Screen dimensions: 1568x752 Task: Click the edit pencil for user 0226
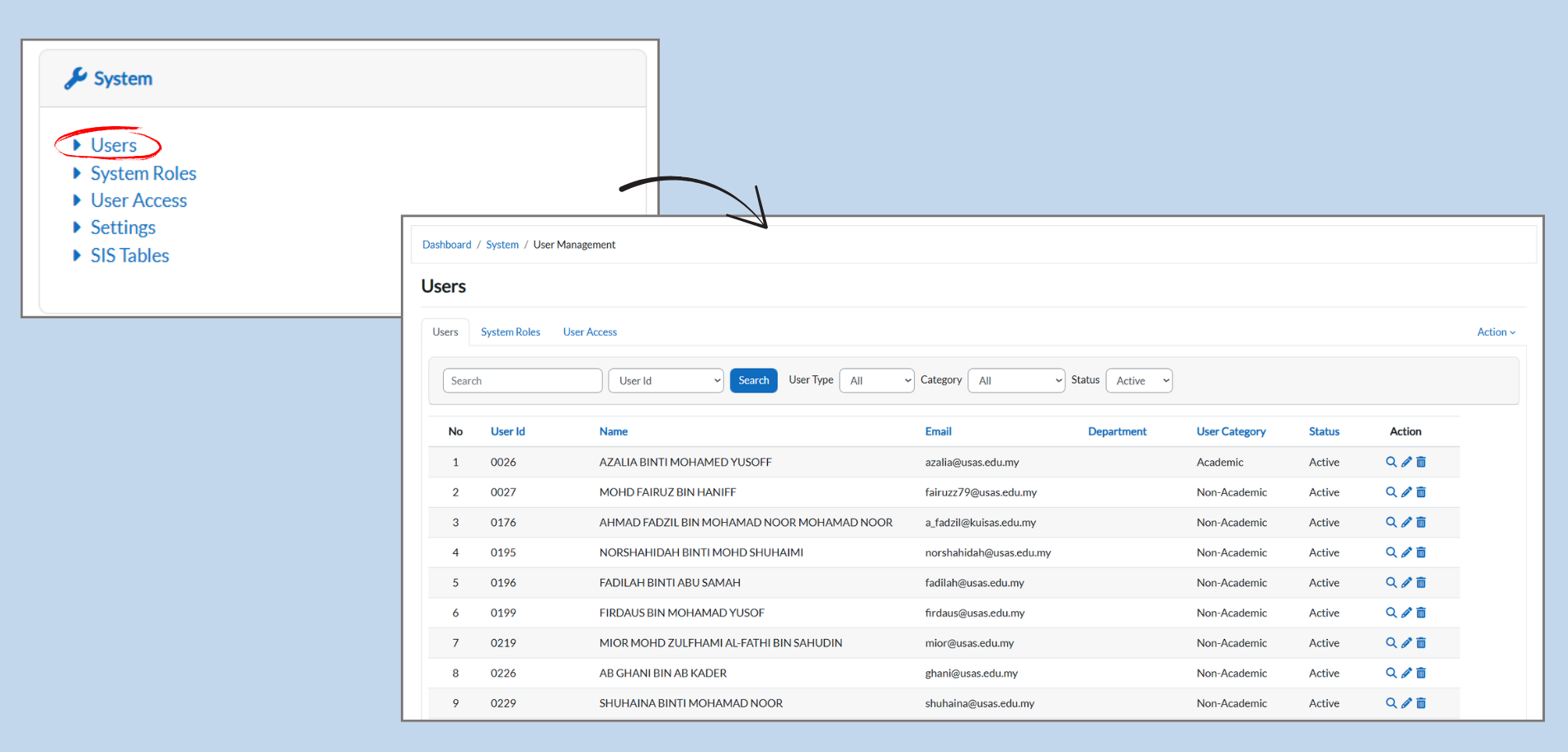(x=1406, y=673)
